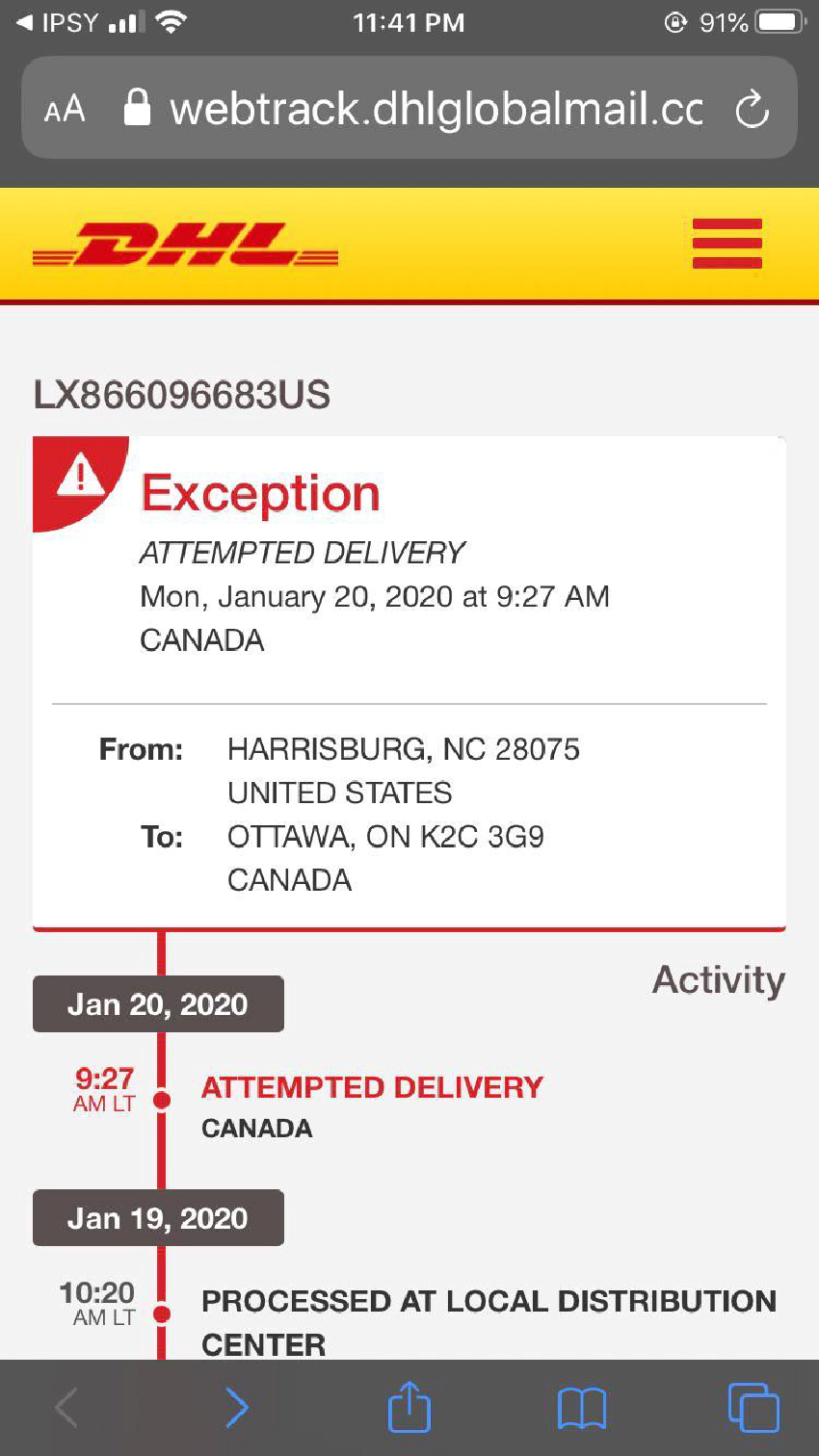Open the AA reader view options
Viewport: 819px width, 1456px height.
(x=65, y=109)
